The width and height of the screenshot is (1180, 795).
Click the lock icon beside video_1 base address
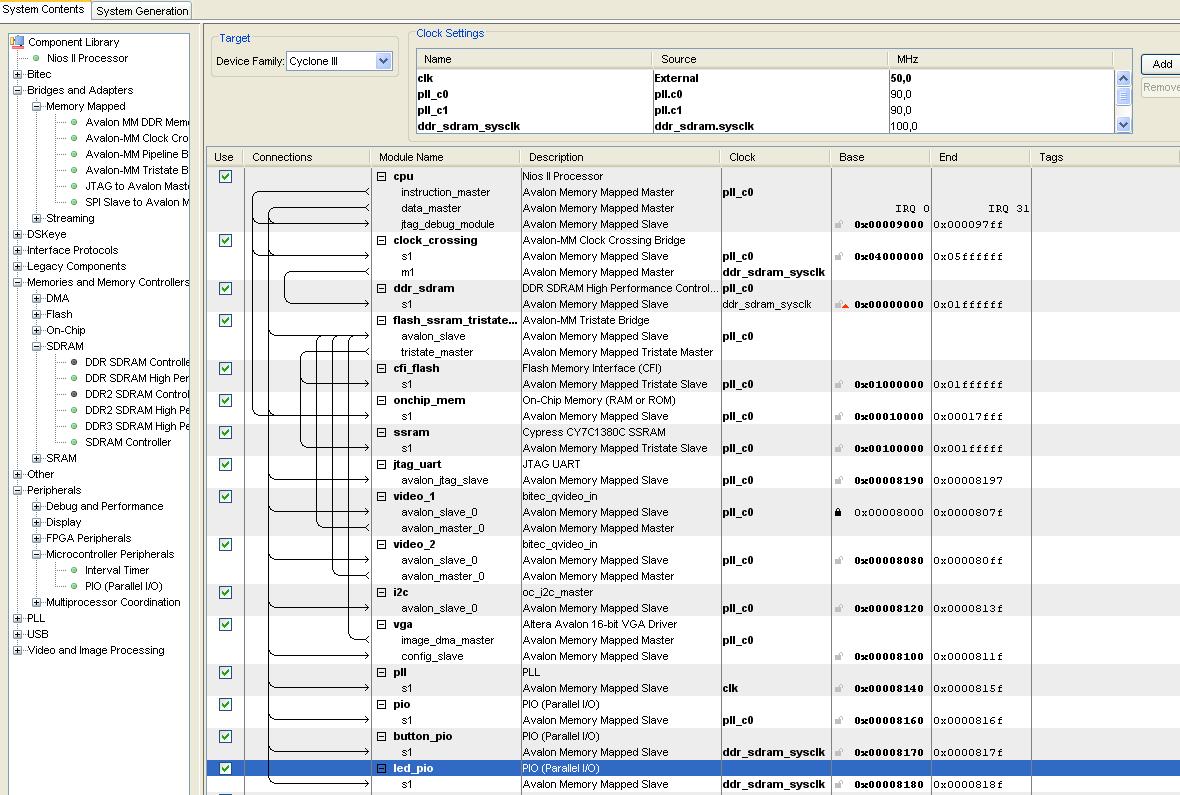[838, 512]
